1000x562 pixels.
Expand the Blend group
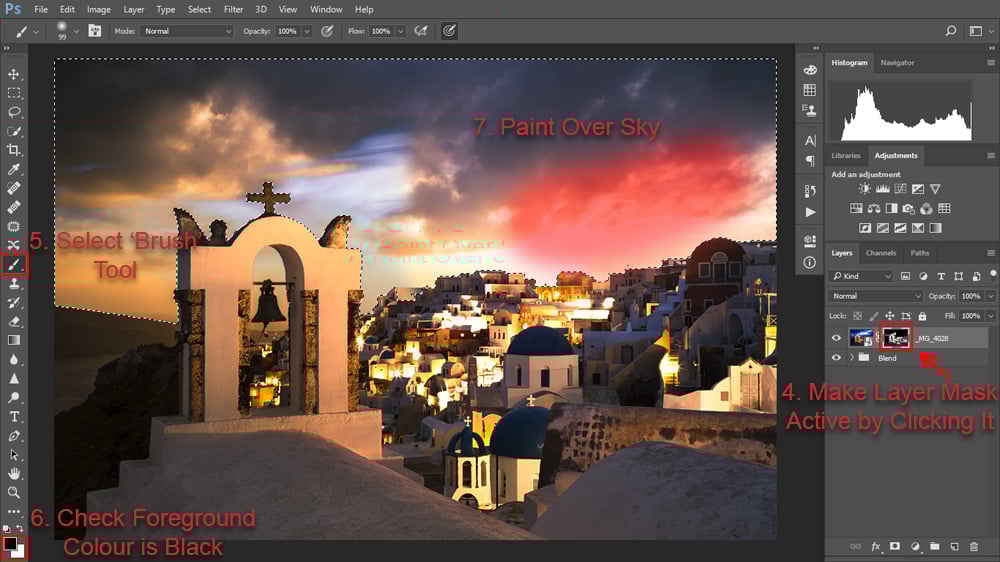(x=851, y=358)
